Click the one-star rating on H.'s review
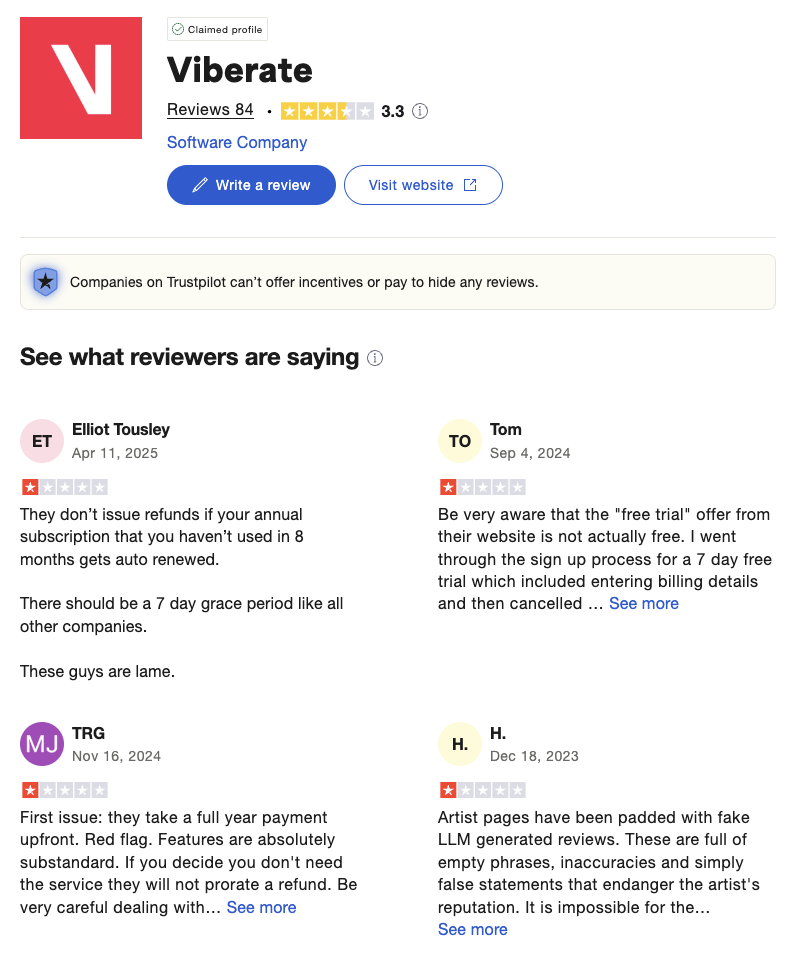The width and height of the screenshot is (797, 967). (x=483, y=791)
